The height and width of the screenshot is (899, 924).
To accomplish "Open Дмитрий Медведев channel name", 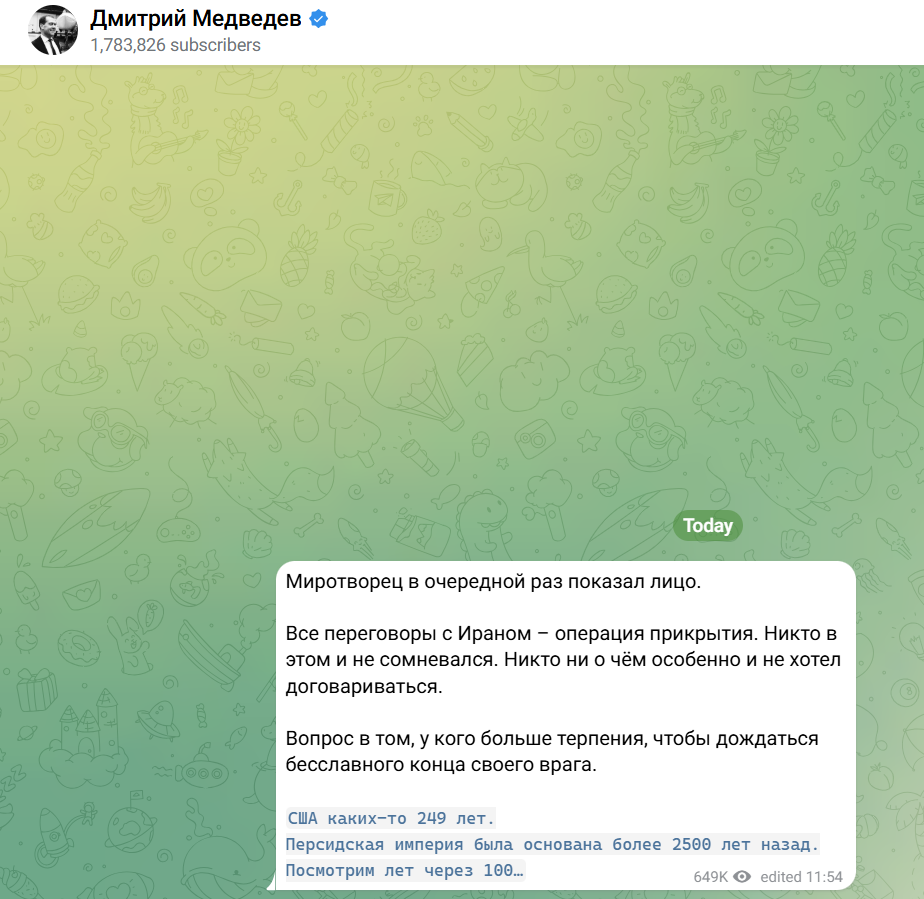I will click(196, 19).
